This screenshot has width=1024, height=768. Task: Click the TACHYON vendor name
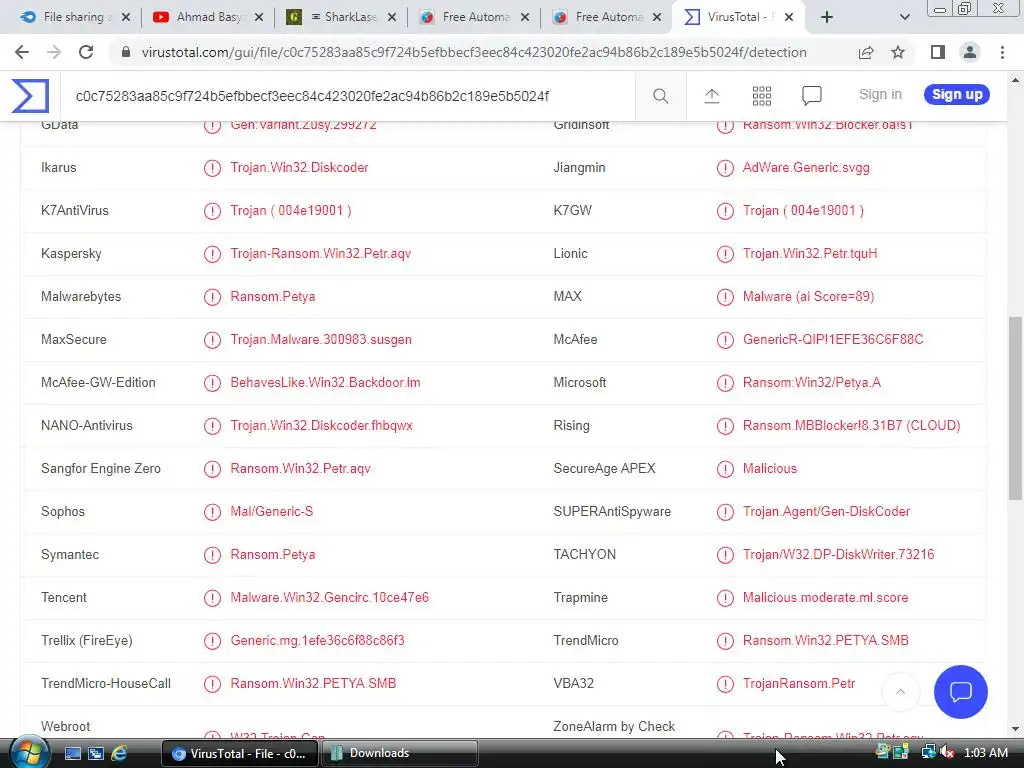[584, 554]
